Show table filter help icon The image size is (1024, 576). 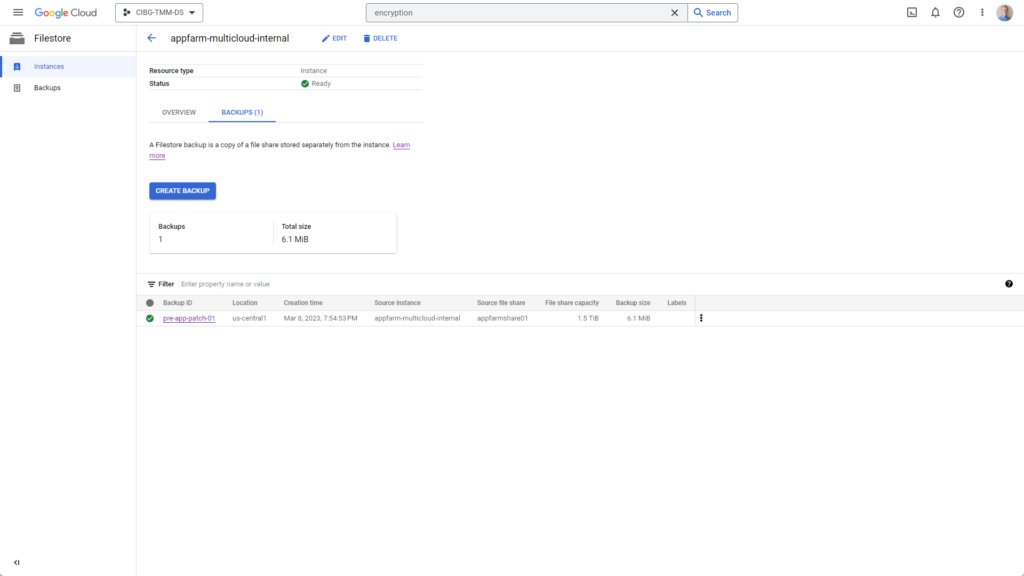pos(1009,284)
